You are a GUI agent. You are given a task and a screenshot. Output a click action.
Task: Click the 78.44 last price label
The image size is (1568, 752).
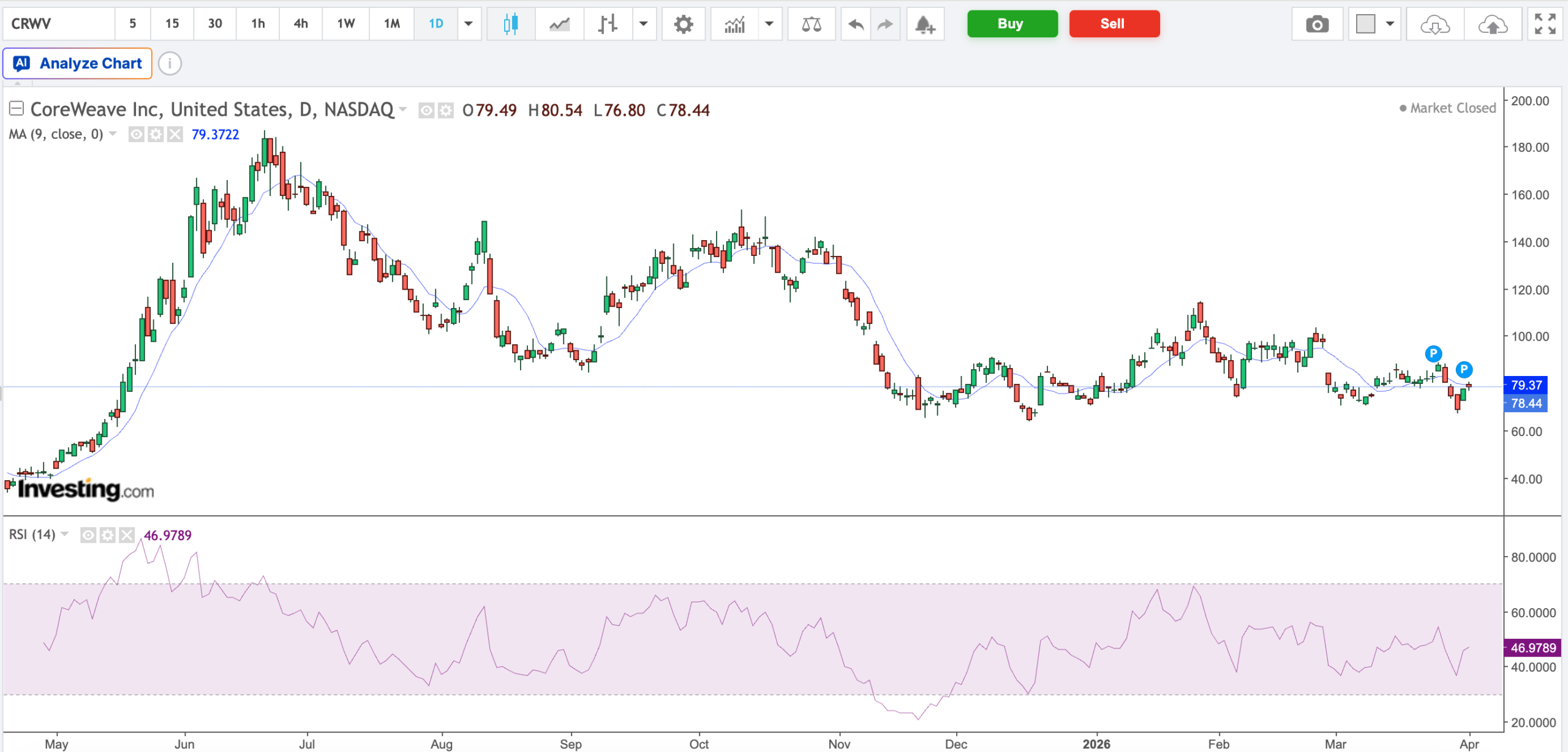coord(1526,403)
